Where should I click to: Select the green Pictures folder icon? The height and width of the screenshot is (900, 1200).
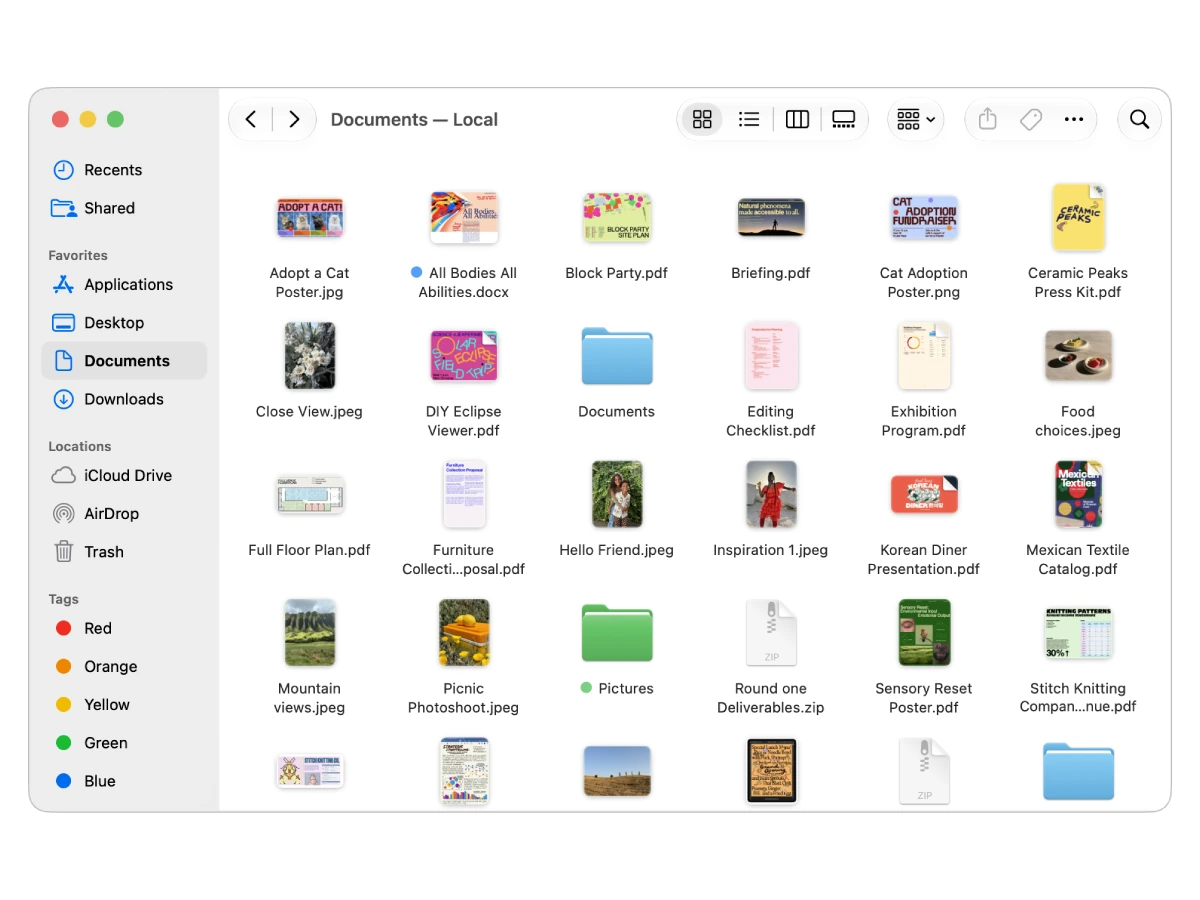[617, 633]
